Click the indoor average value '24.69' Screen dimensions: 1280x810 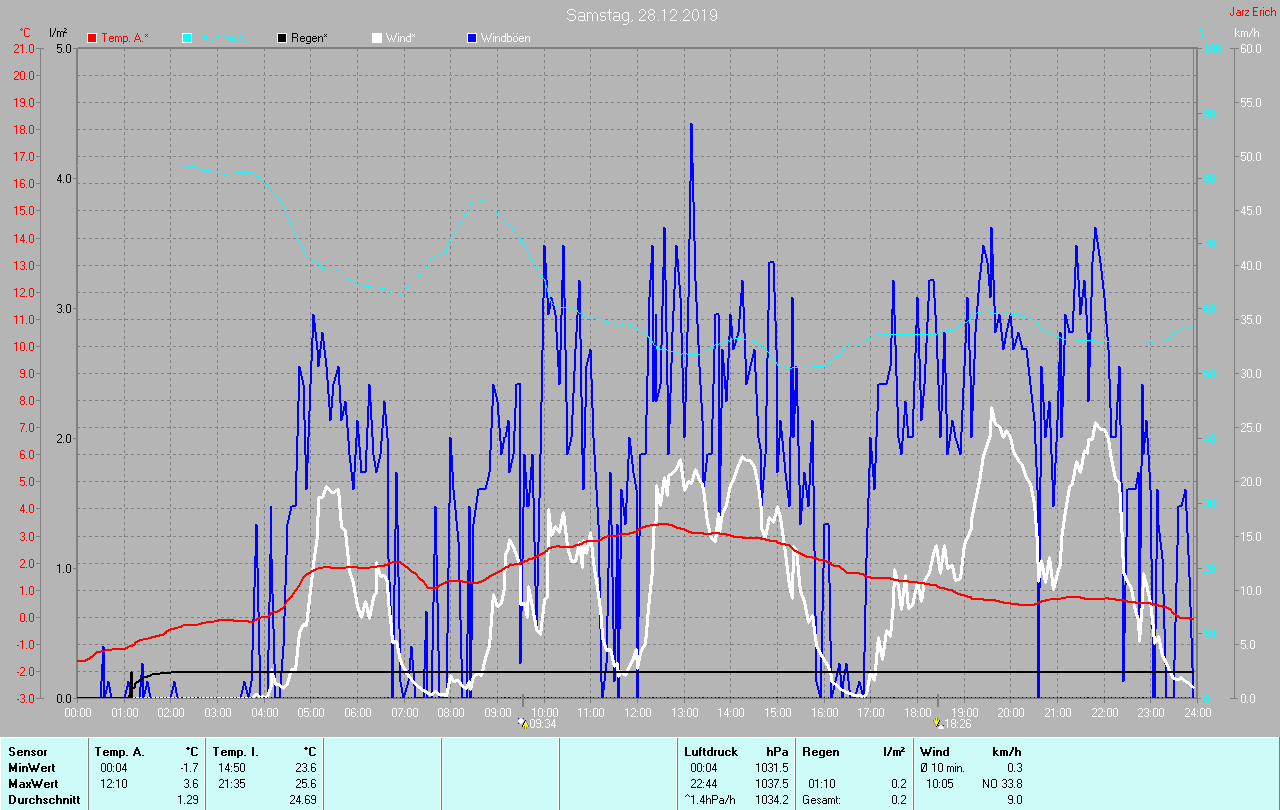point(302,800)
